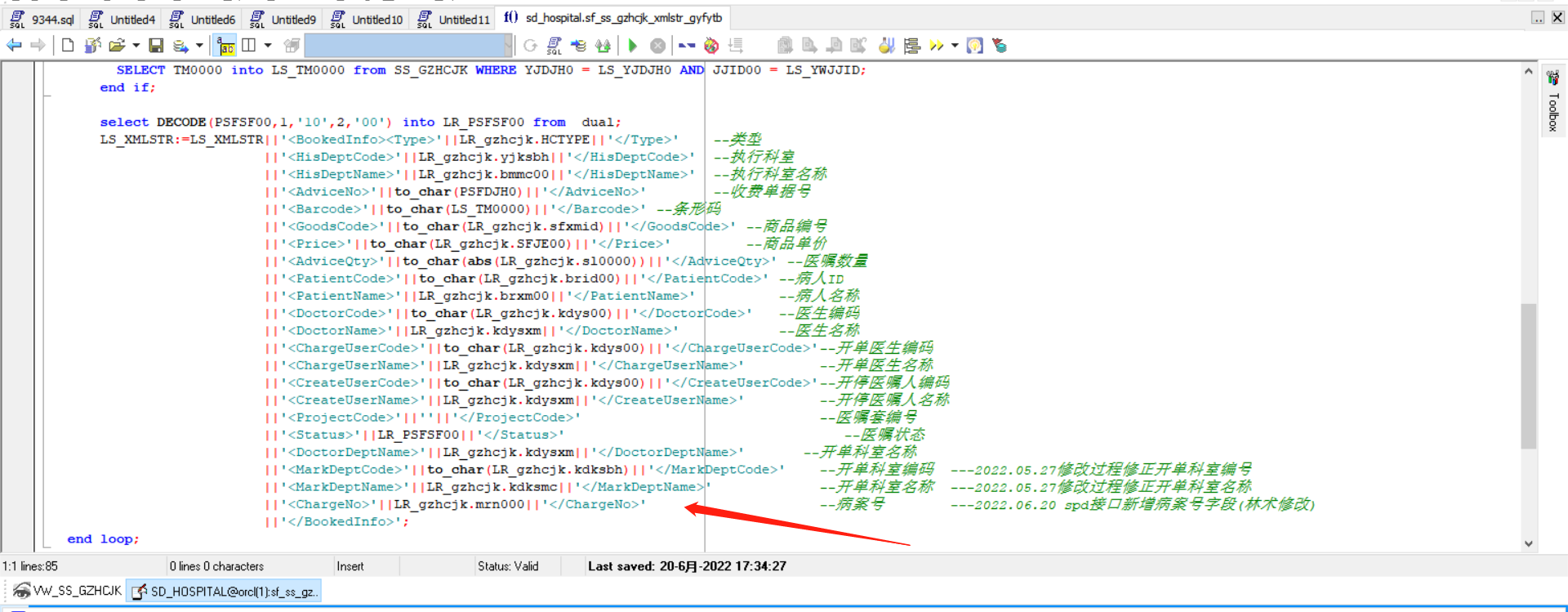Click the database export icon beside Save
The width and height of the screenshot is (1568, 612).
[180, 46]
